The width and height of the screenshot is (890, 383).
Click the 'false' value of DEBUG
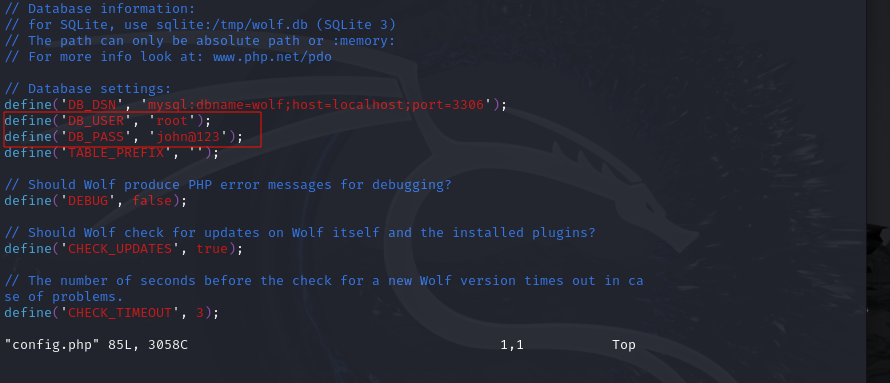coord(152,201)
